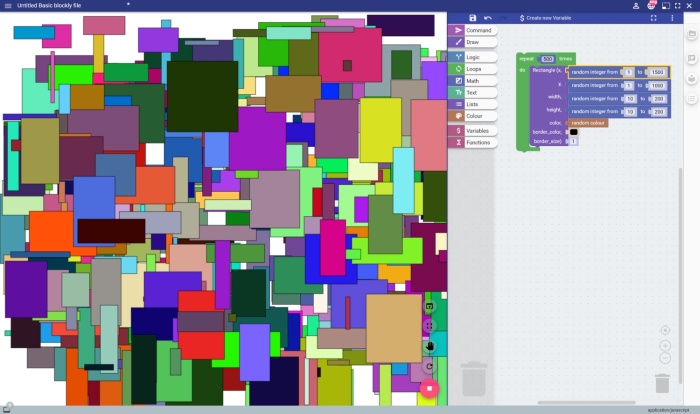Viewport: 700px width, 414px height.
Task: Toggle canvas fullscreen with dashed-corners icon
Action: pyautogui.click(x=429, y=326)
